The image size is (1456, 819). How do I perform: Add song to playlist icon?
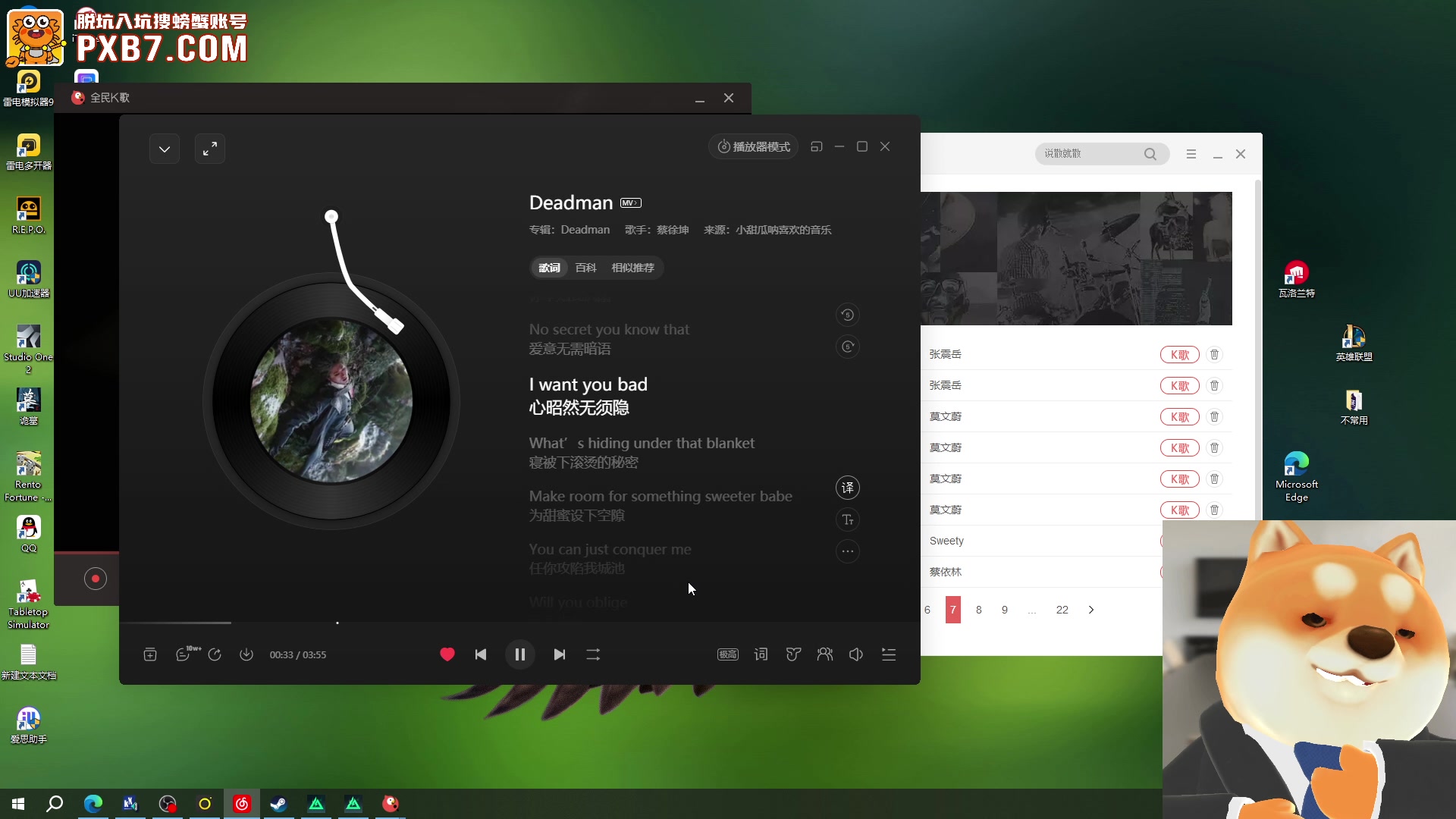tap(150, 654)
